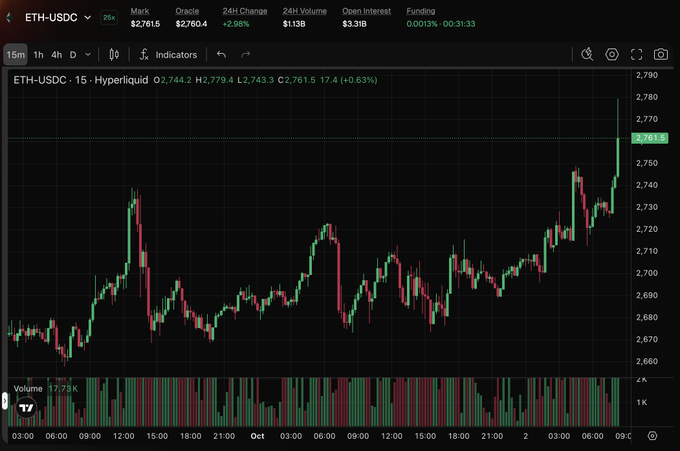Screen dimensions: 680x451
Task: Switch to the 4h timeframe
Action: 56,55
